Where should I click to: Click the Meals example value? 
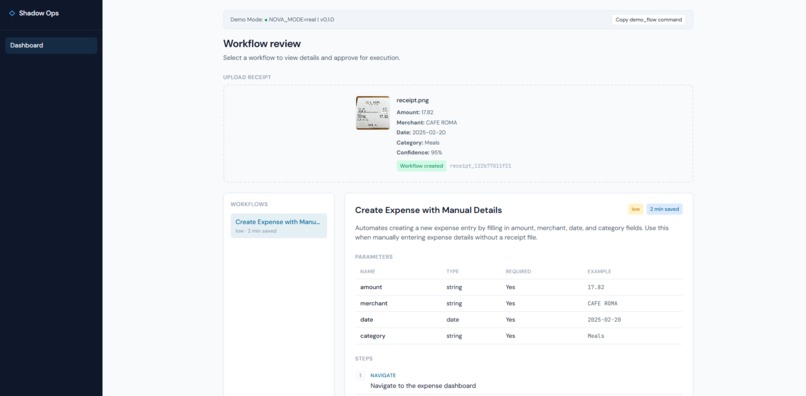[596, 336]
